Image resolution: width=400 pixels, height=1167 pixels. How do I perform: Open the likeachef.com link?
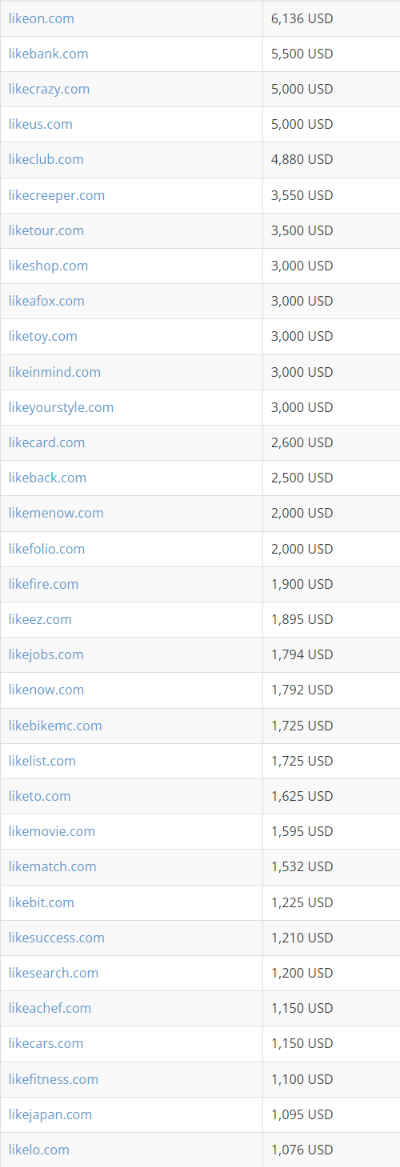pos(50,1008)
